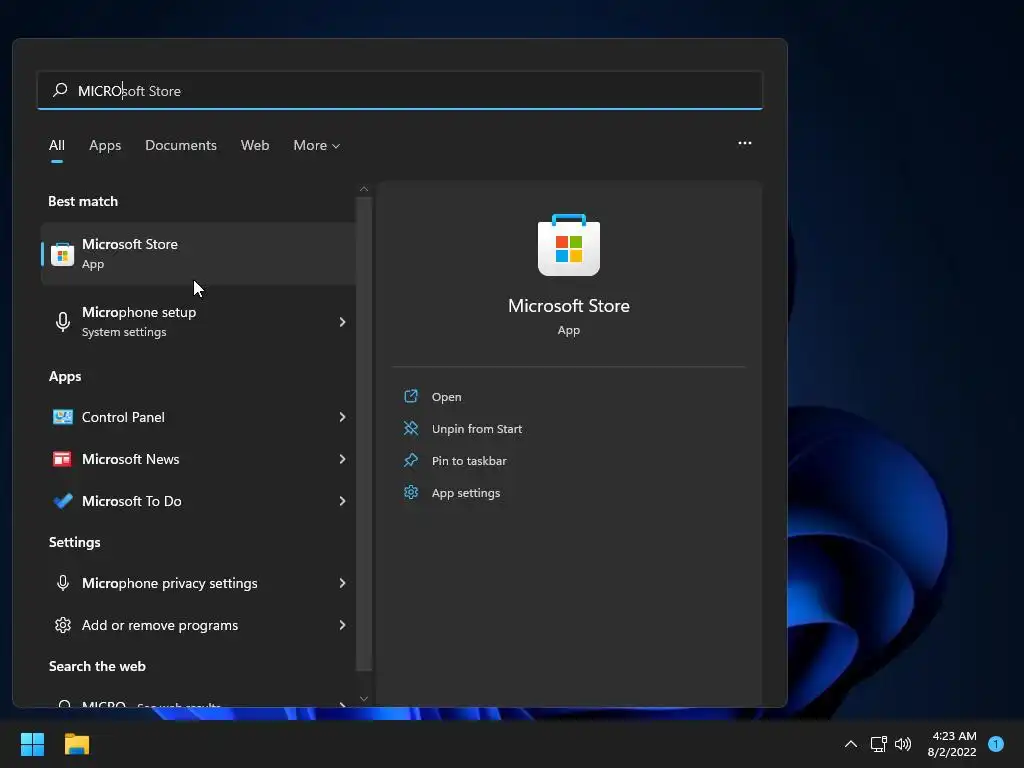
Task: Click the Microphone privacy settings mic icon
Action: click(63, 583)
